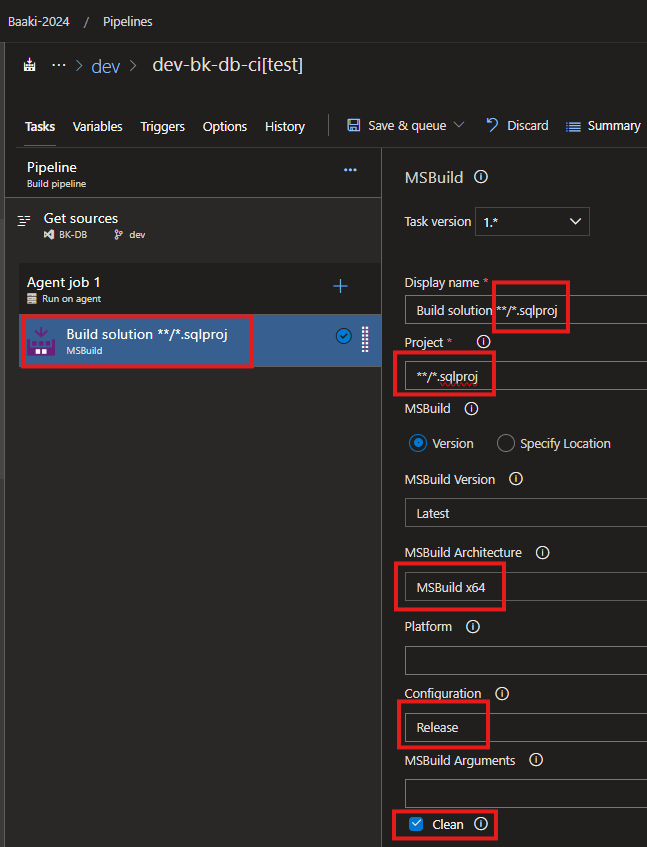Switch to the Options tab

[x=225, y=126]
